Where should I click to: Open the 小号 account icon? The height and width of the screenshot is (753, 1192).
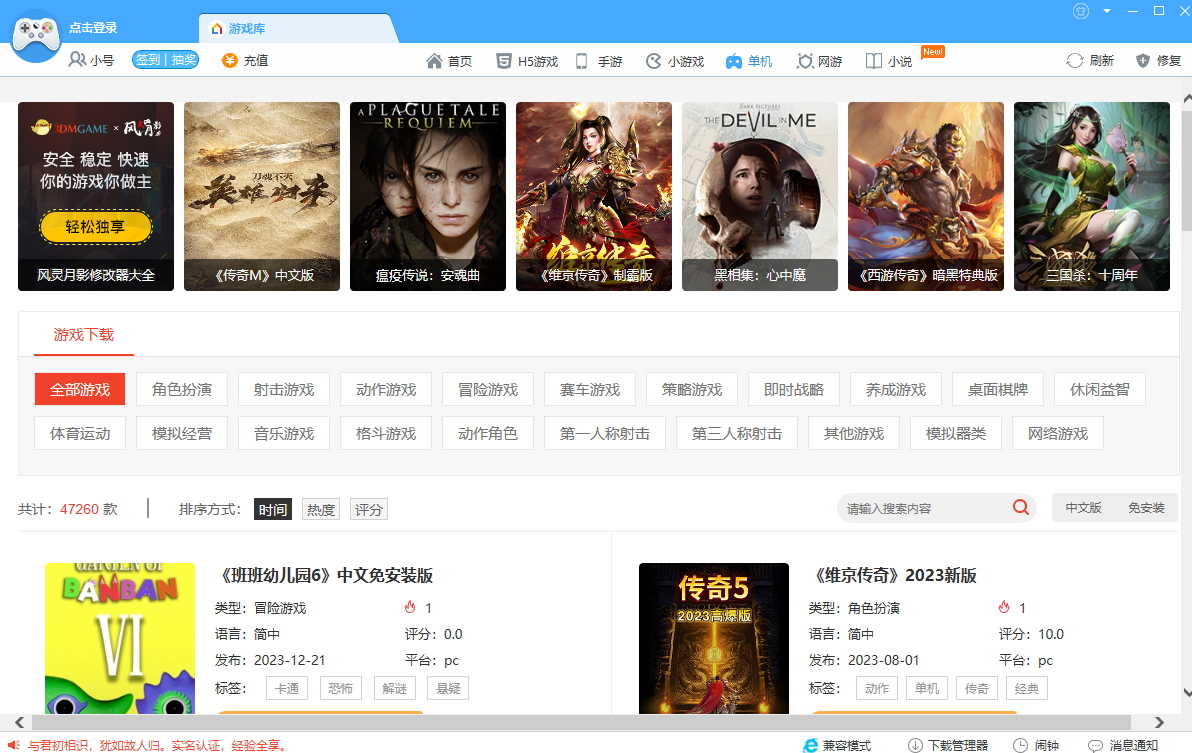(x=77, y=60)
